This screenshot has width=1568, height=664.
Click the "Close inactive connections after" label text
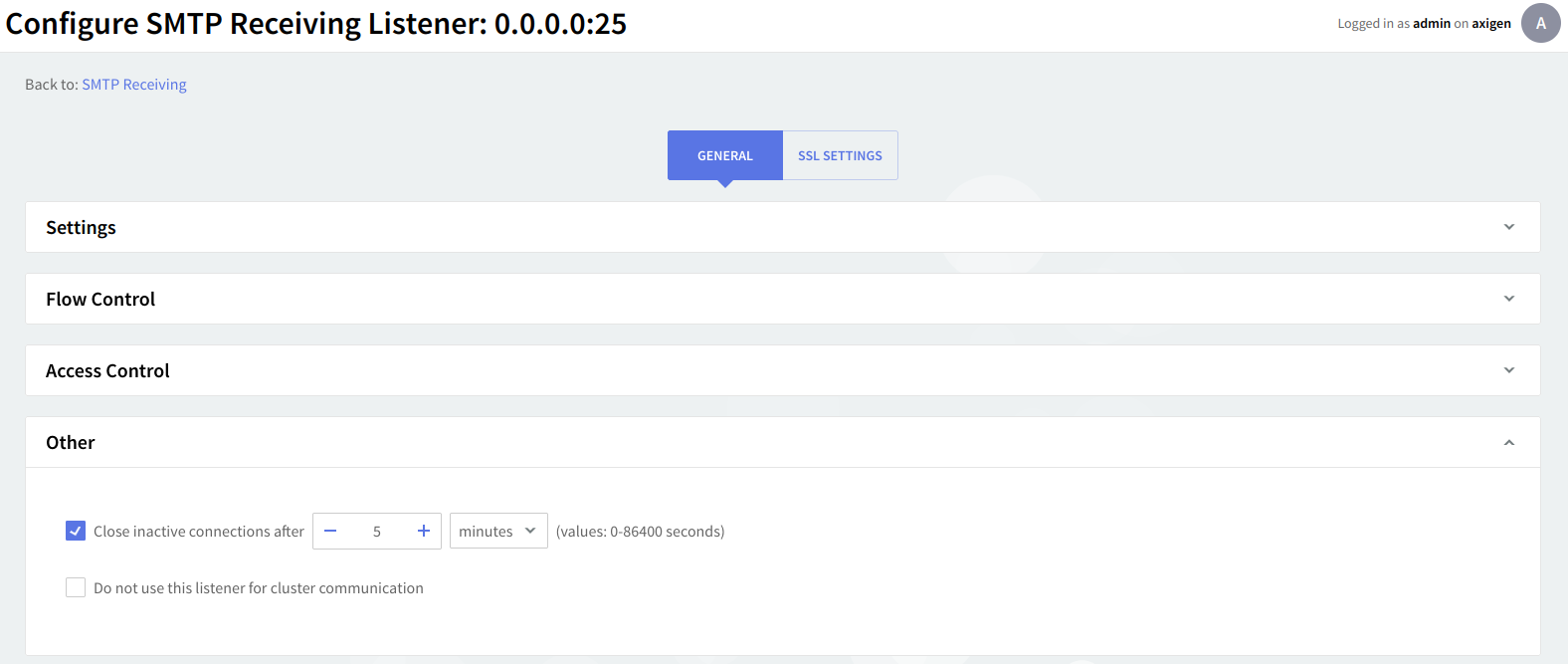[x=199, y=532]
